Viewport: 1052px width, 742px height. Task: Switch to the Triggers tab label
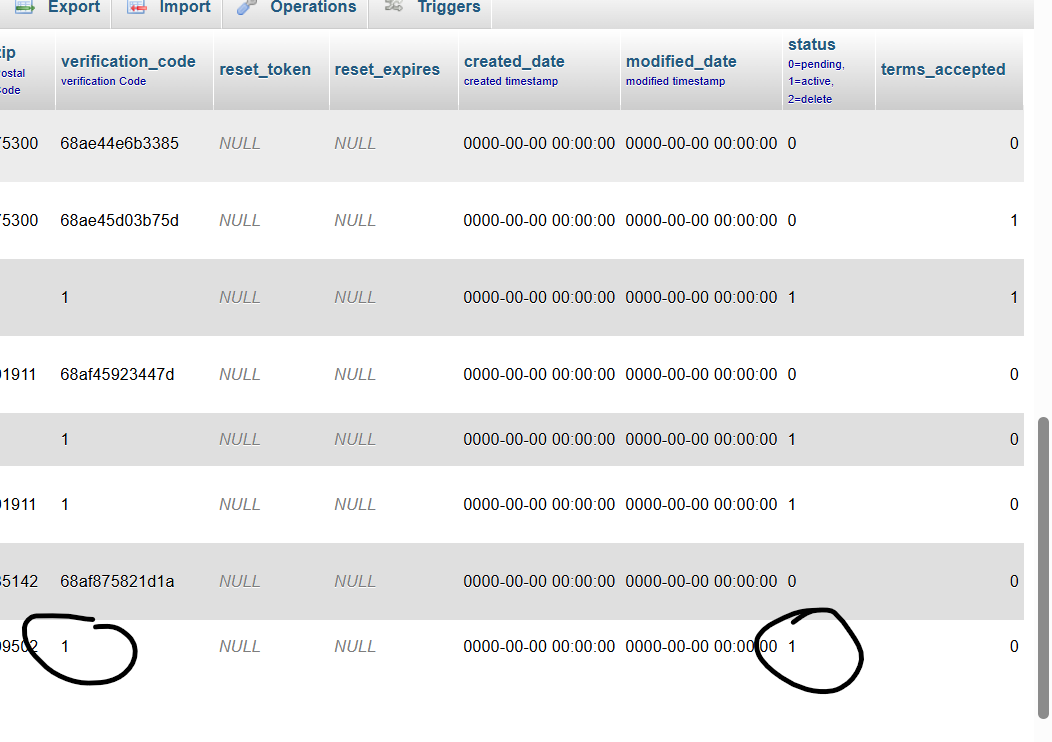point(448,7)
